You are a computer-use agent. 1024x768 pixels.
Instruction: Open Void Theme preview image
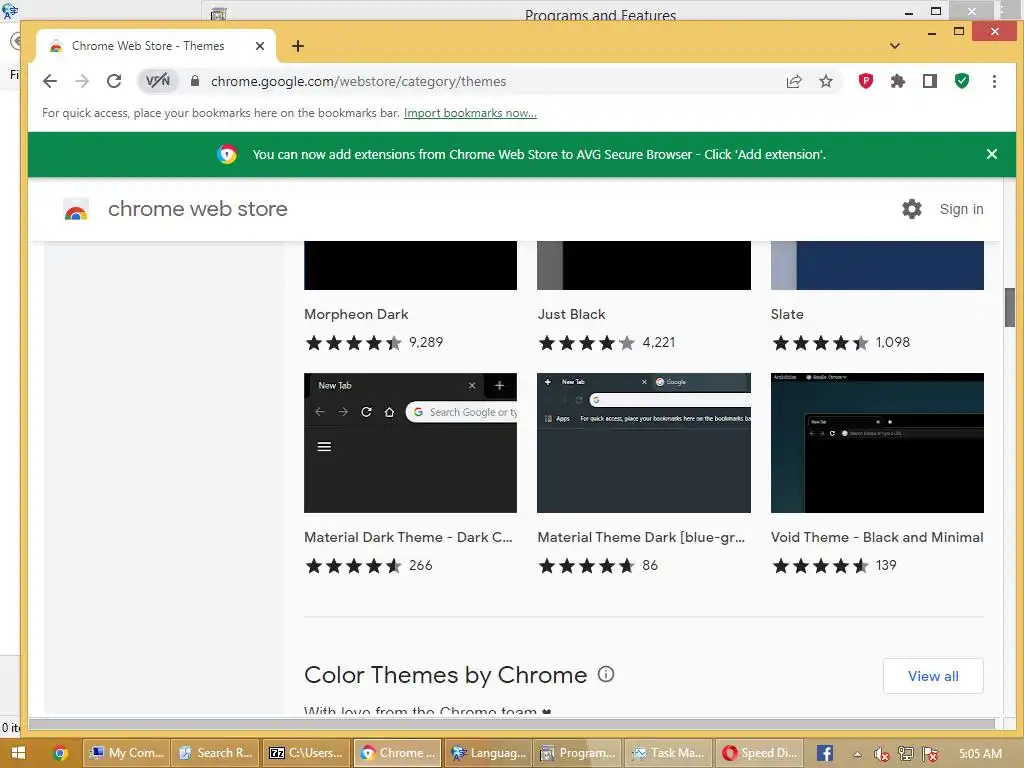(877, 443)
